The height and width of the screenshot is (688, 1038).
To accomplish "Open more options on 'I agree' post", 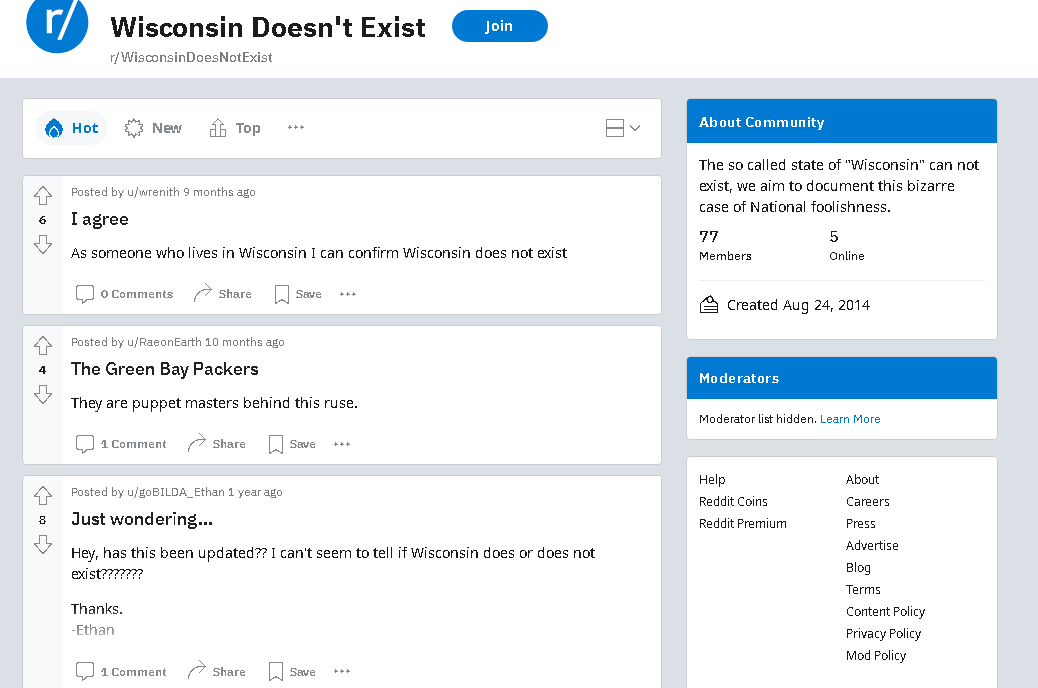I will (x=348, y=294).
